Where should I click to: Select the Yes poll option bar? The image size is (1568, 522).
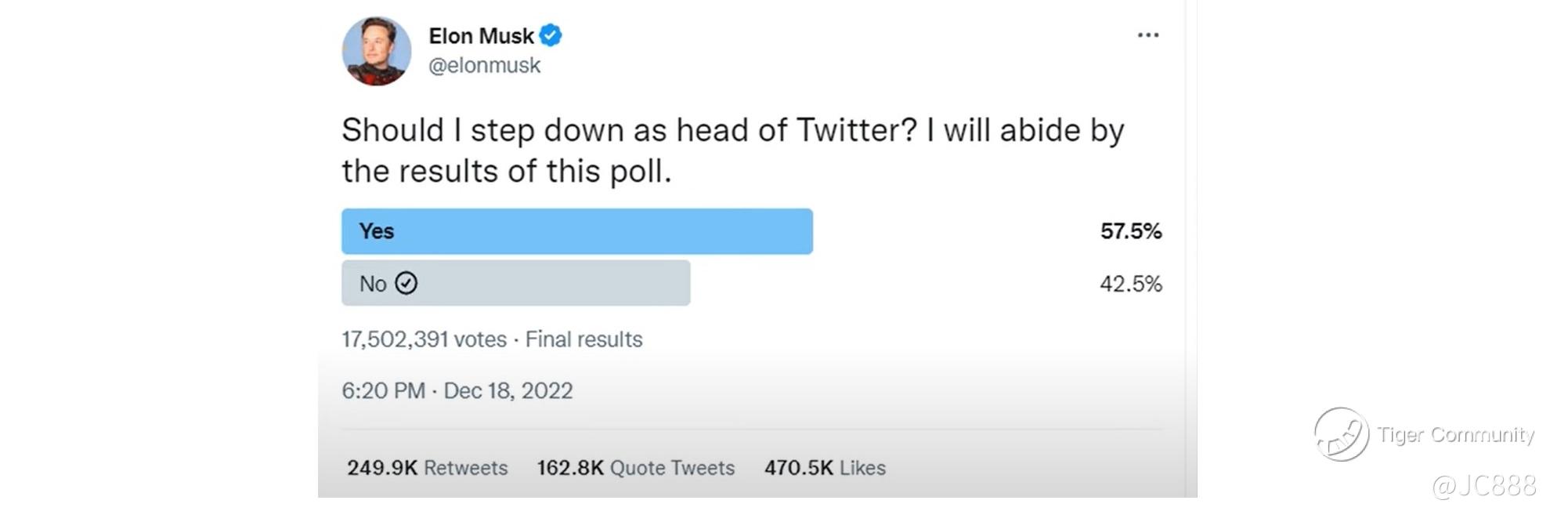click(x=576, y=231)
